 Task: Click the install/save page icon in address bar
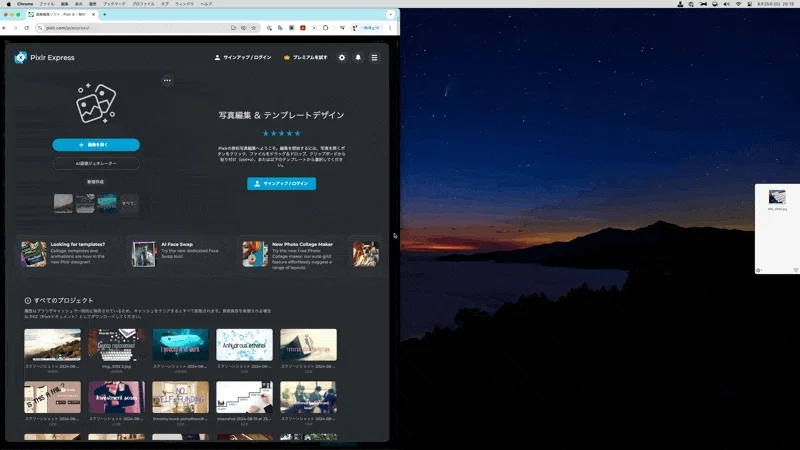[233, 28]
